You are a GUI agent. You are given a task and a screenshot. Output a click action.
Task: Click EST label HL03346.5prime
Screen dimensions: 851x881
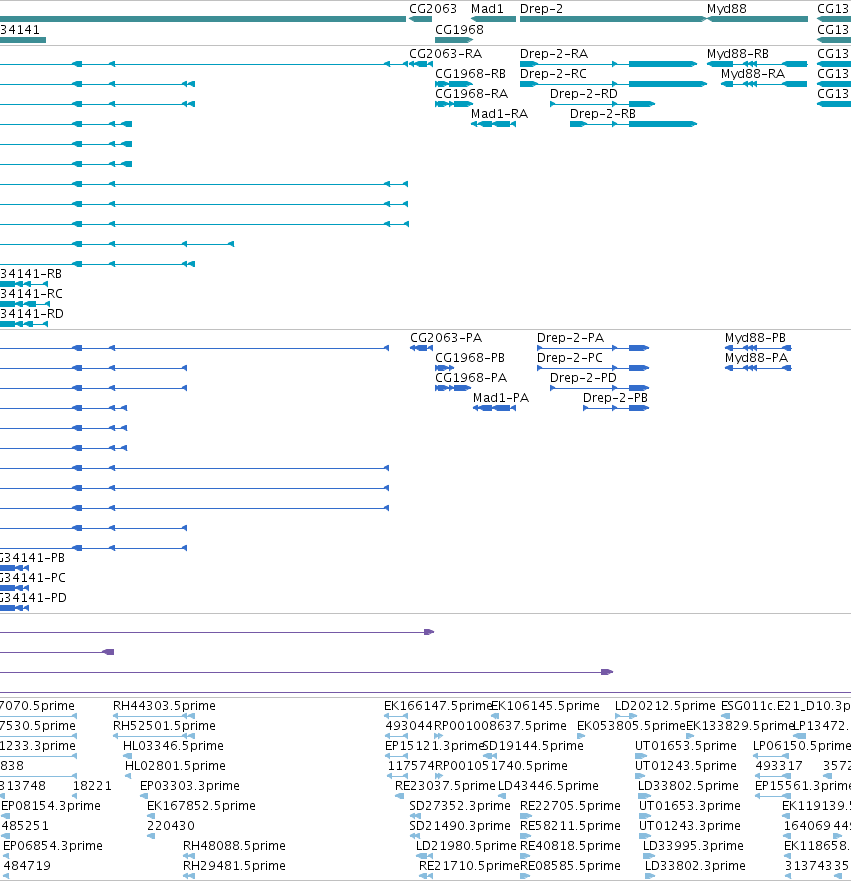(x=173, y=746)
